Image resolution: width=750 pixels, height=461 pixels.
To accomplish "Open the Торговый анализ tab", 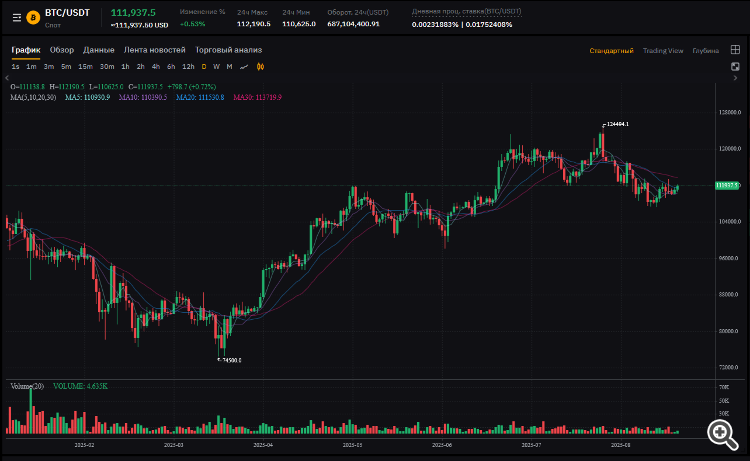I will coord(228,50).
